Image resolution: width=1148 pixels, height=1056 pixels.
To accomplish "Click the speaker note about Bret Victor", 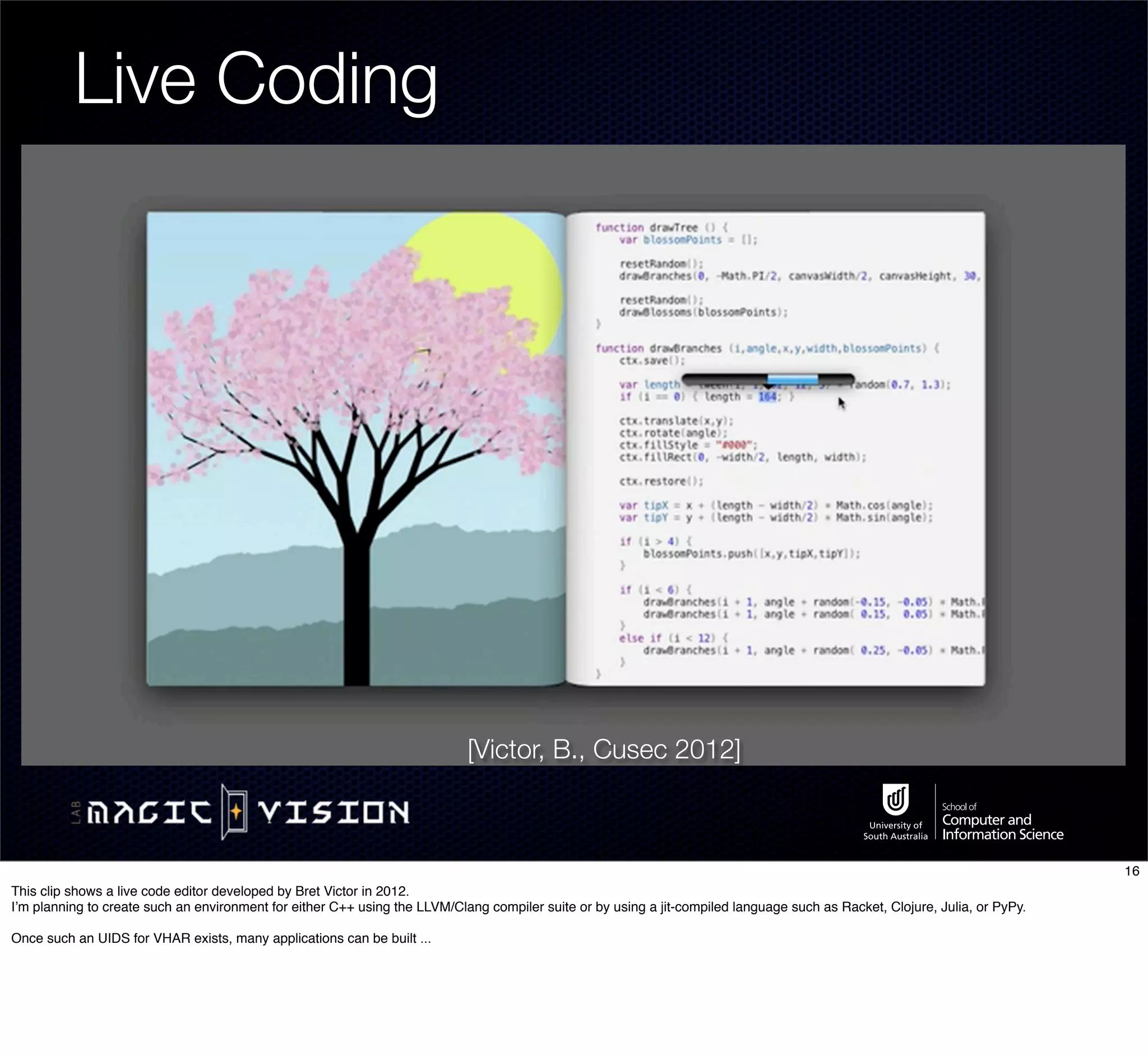I will click(210, 891).
